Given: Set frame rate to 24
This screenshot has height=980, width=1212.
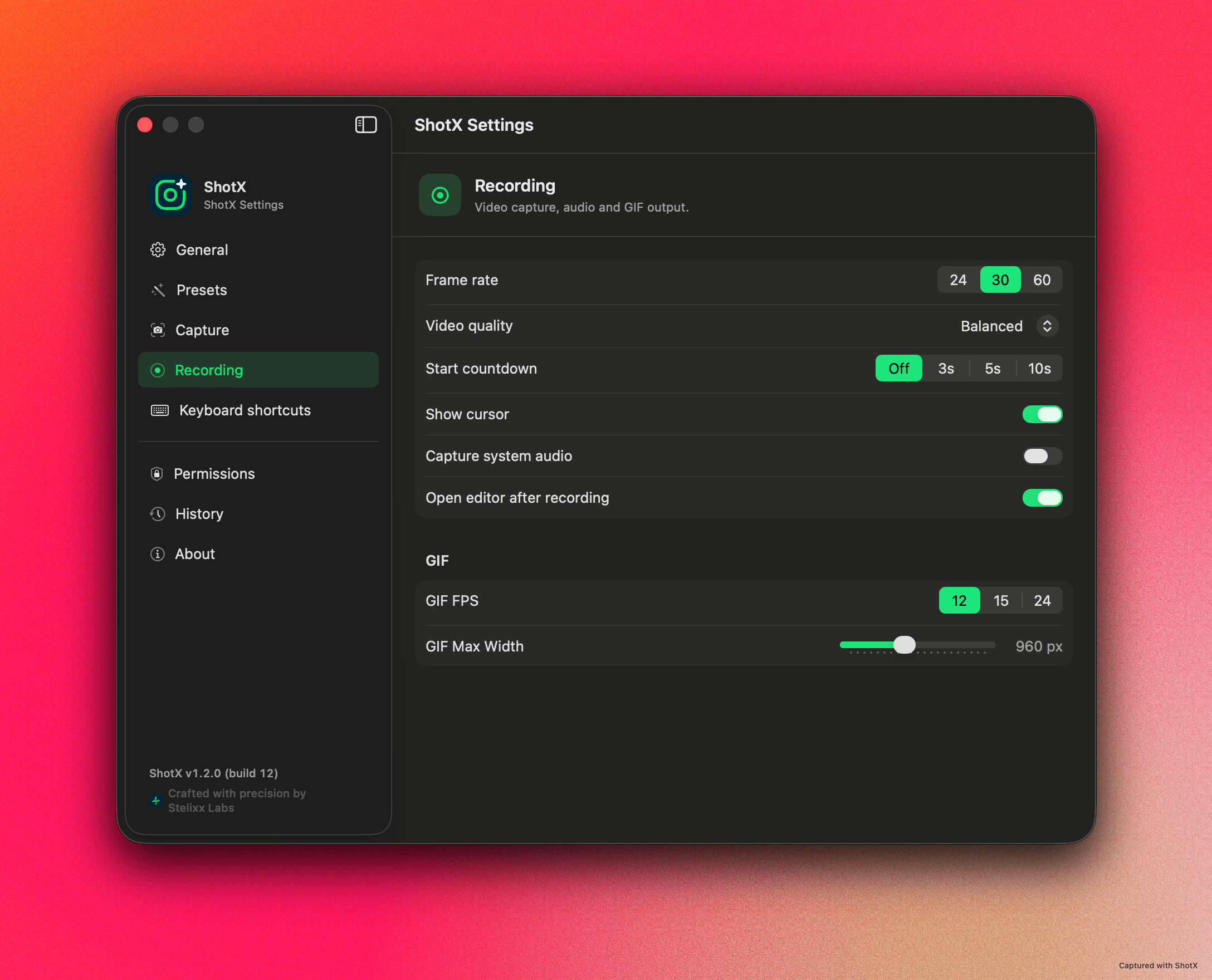Looking at the screenshot, I should pyautogui.click(x=958, y=280).
